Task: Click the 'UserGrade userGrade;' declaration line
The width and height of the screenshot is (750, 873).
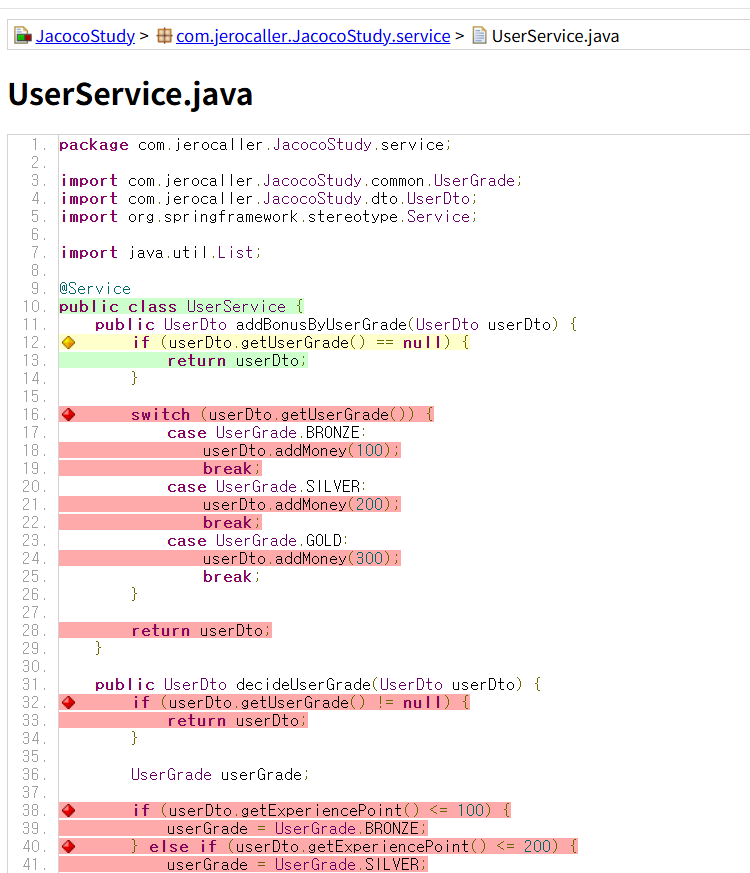Action: (215, 775)
